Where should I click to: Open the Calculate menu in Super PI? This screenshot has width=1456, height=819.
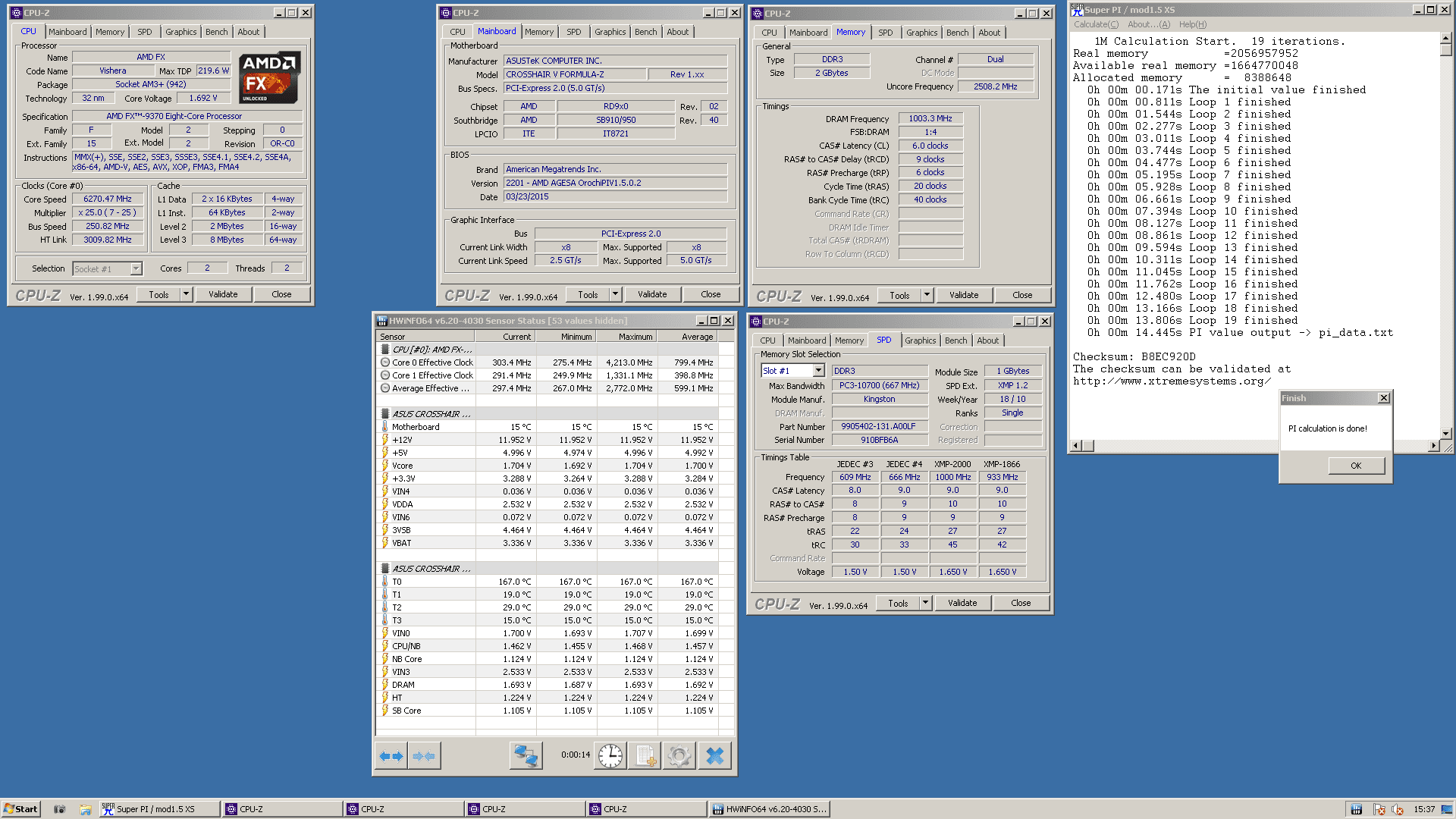pos(1096,24)
